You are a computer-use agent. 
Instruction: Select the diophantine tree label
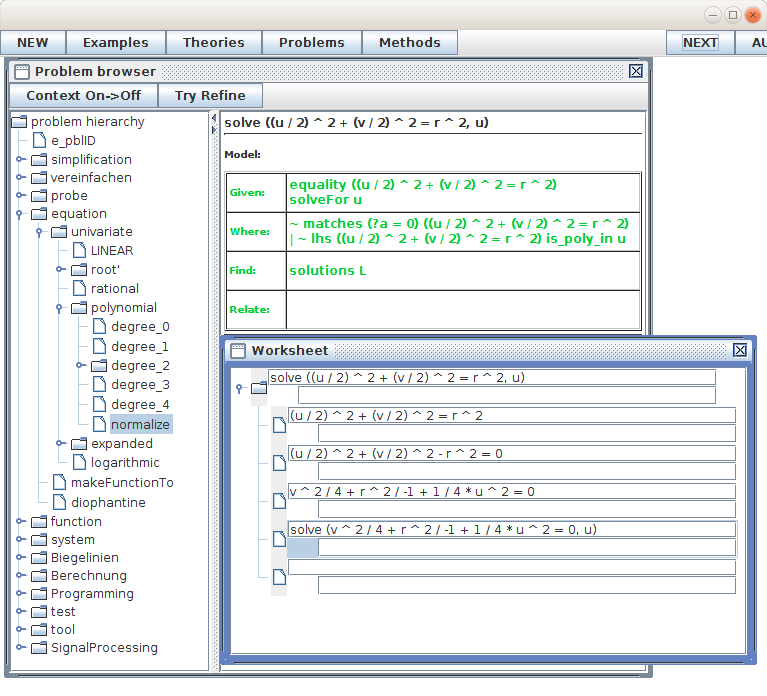point(108,503)
